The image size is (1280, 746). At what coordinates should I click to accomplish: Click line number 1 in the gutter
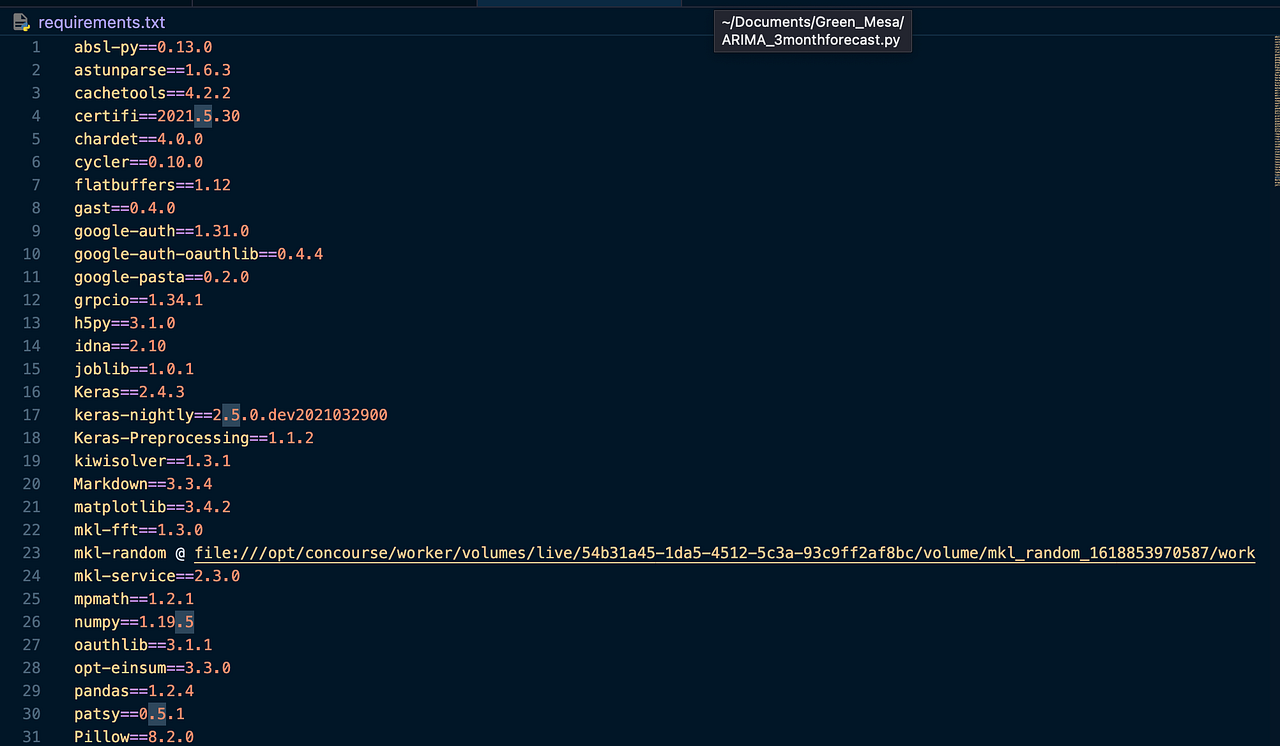(x=35, y=46)
